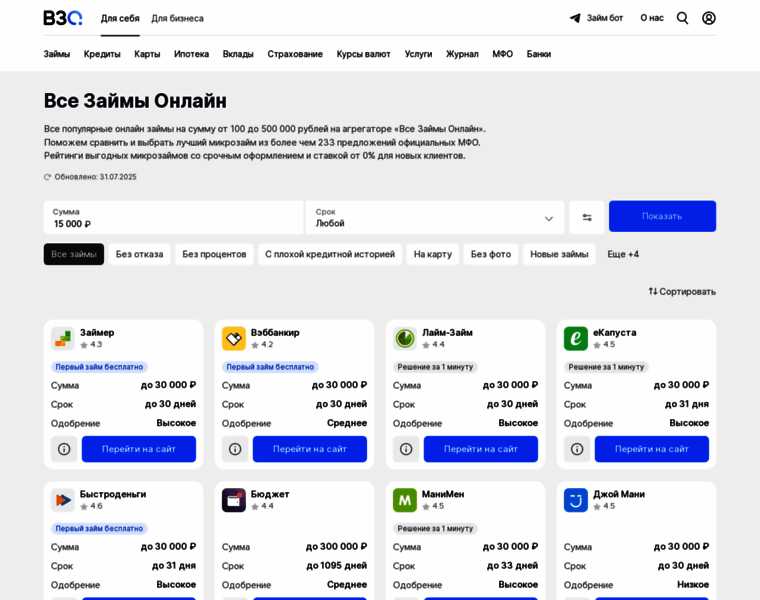
Task: Open site search magnifier icon
Action: 682,18
